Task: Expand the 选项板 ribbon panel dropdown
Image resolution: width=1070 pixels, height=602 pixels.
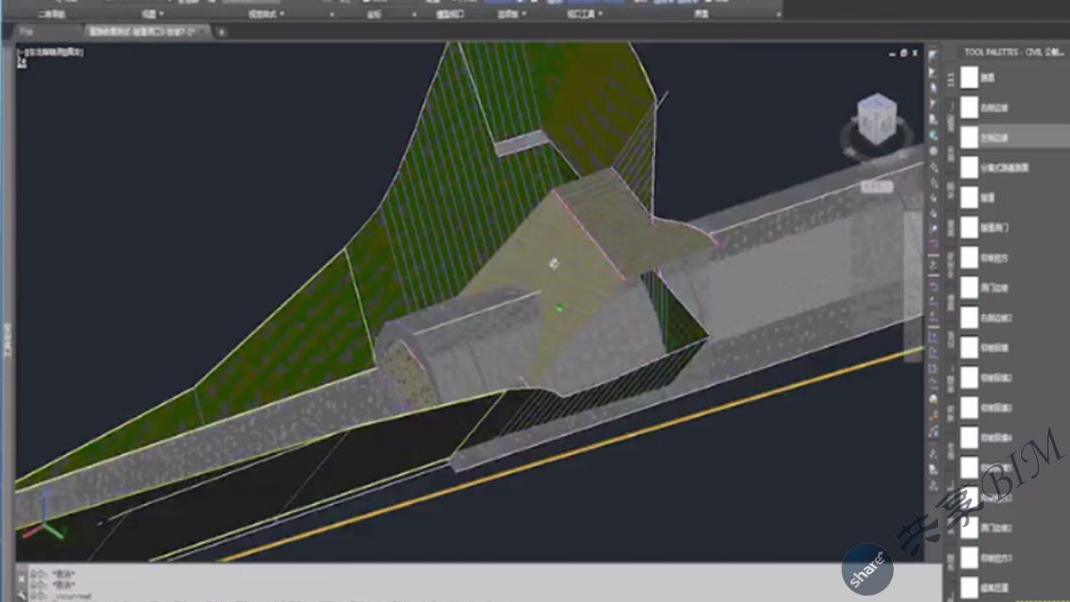Action: pos(512,14)
